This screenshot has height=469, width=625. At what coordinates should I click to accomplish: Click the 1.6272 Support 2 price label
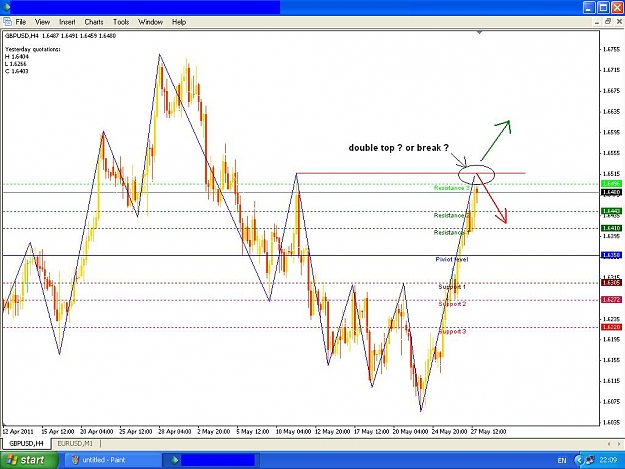[x=611, y=299]
